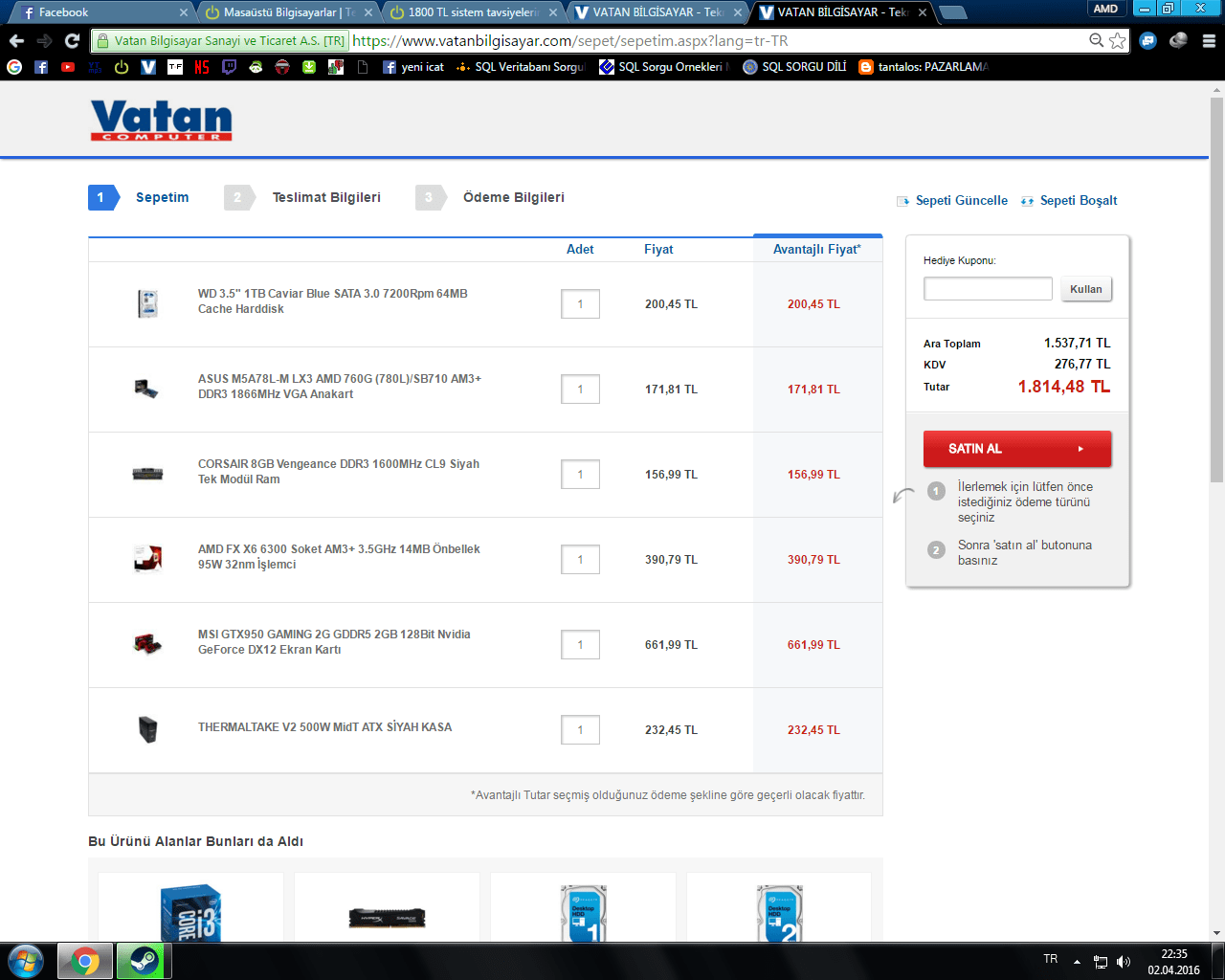Open the MSI GTX950 GAMING 2G product link

click(x=334, y=642)
